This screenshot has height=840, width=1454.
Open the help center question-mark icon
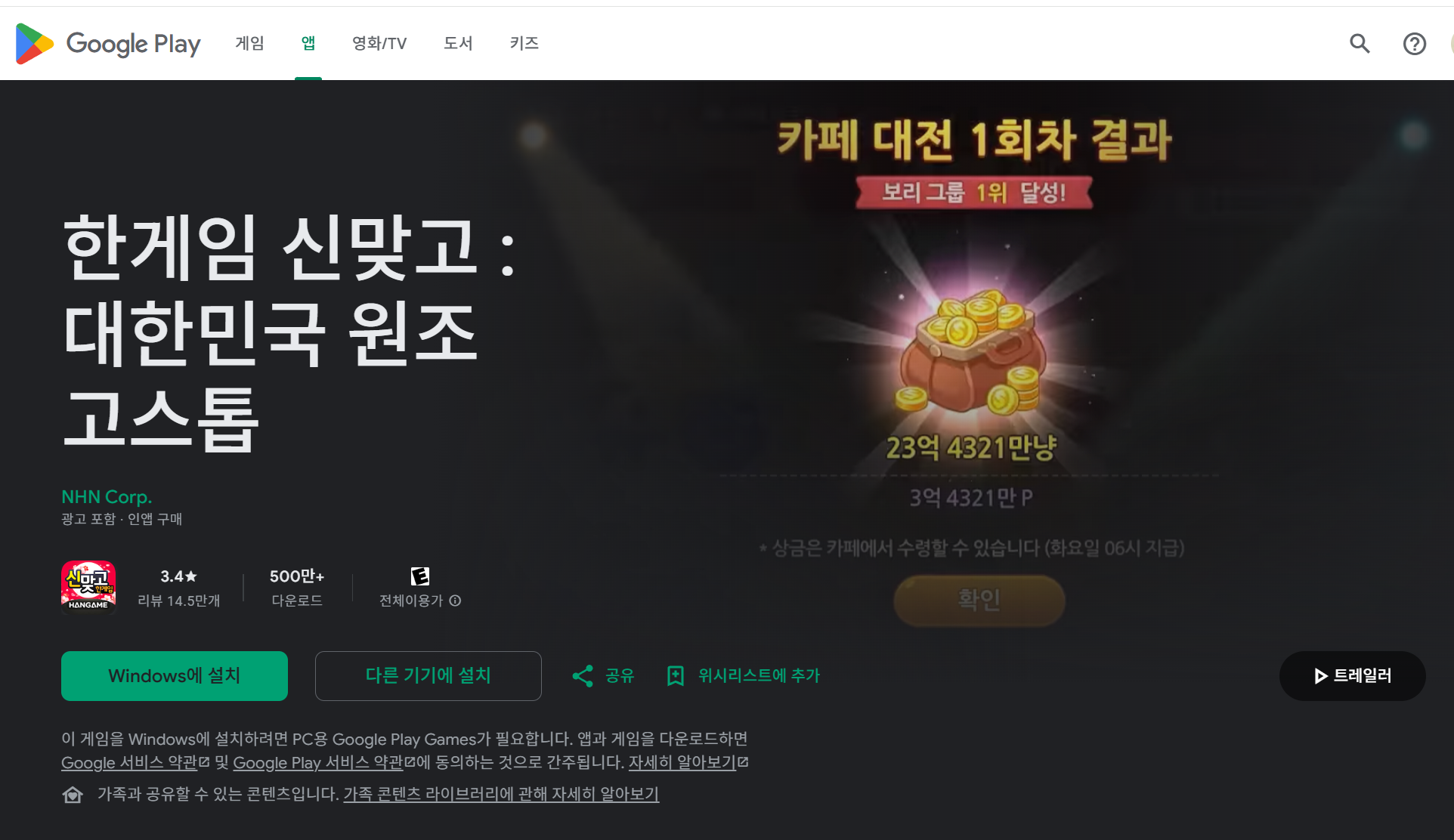(1414, 44)
